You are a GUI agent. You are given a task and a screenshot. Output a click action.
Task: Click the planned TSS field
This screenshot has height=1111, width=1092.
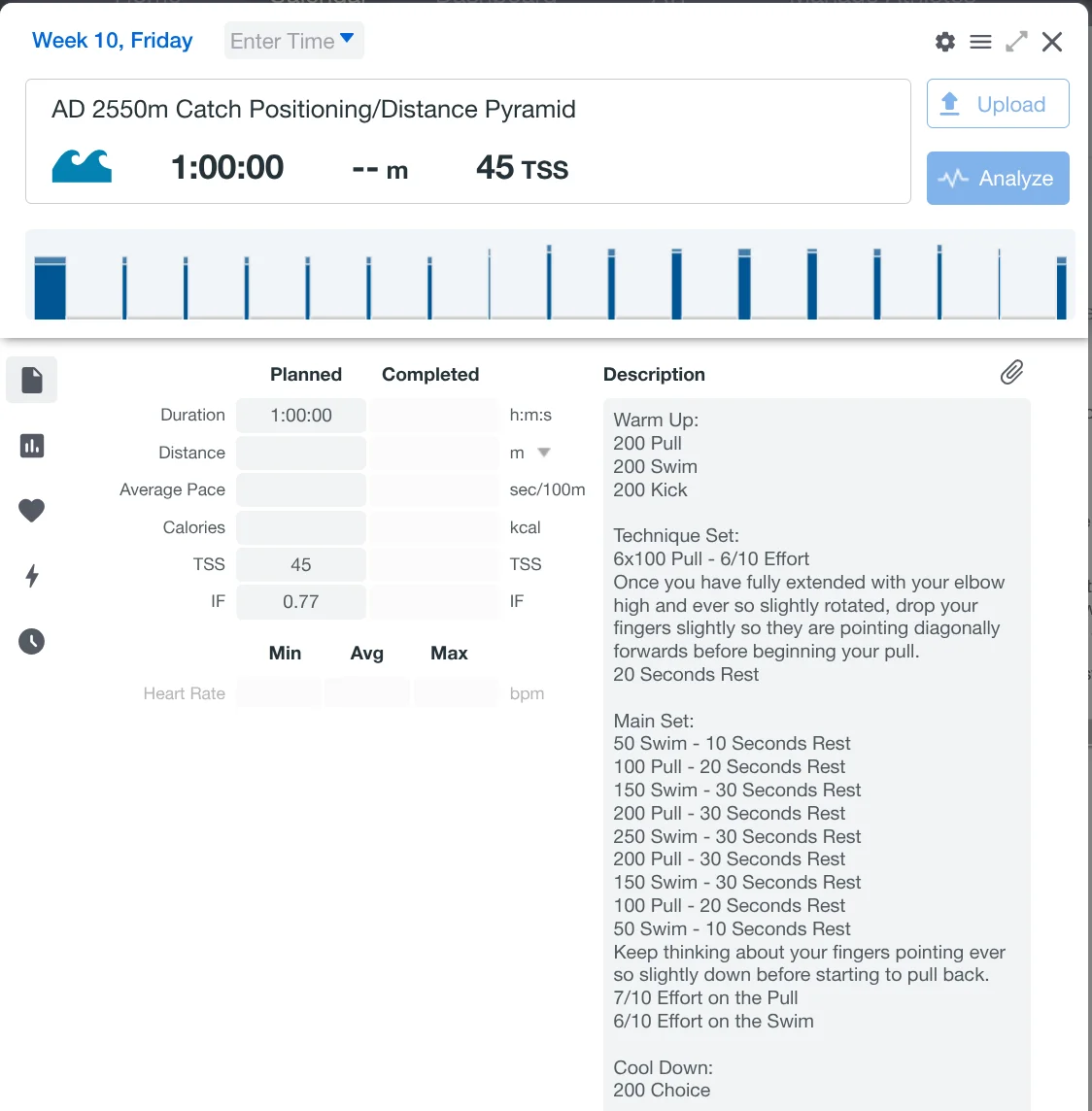(x=301, y=565)
